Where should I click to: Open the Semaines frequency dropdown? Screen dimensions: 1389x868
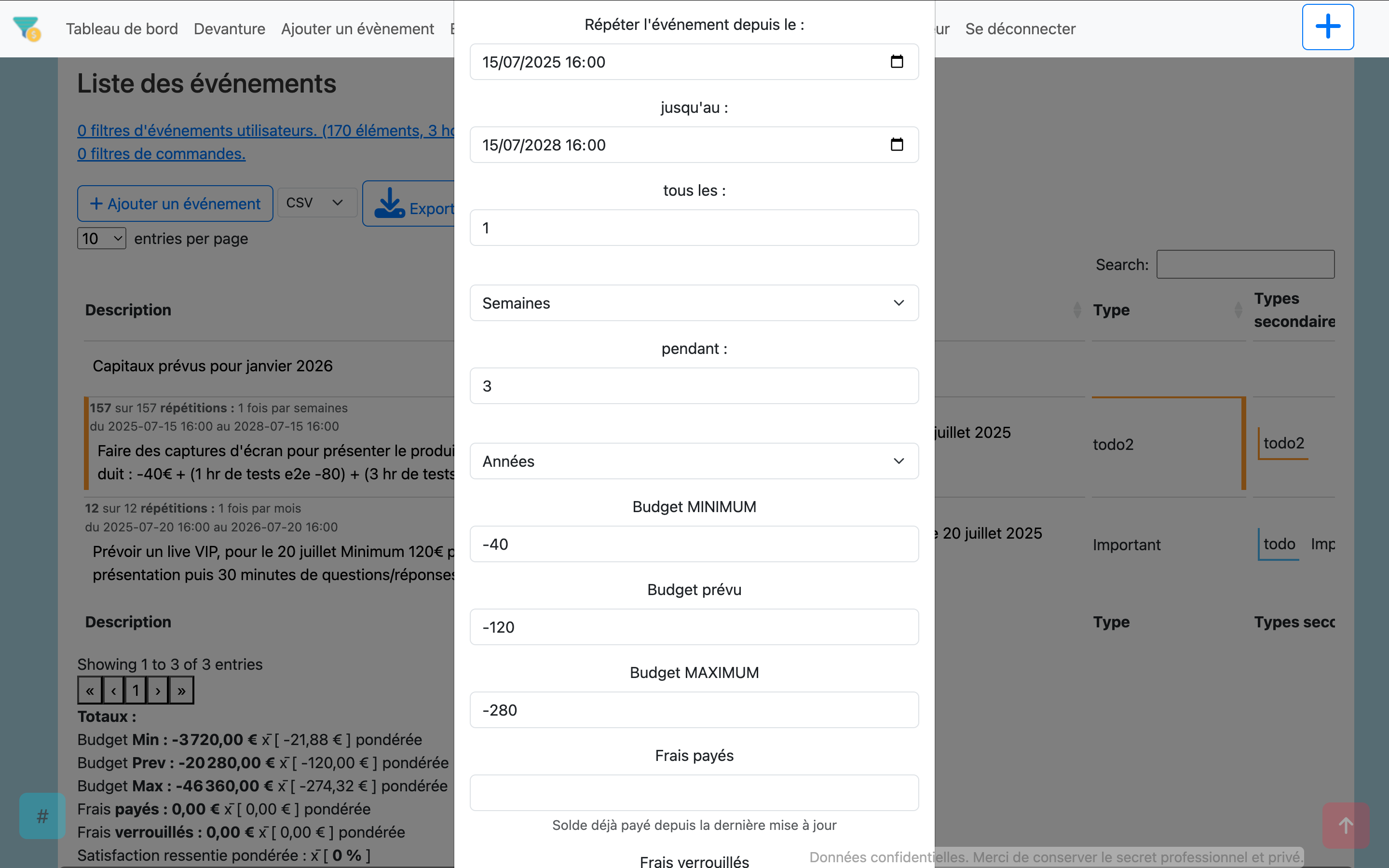coord(694,303)
